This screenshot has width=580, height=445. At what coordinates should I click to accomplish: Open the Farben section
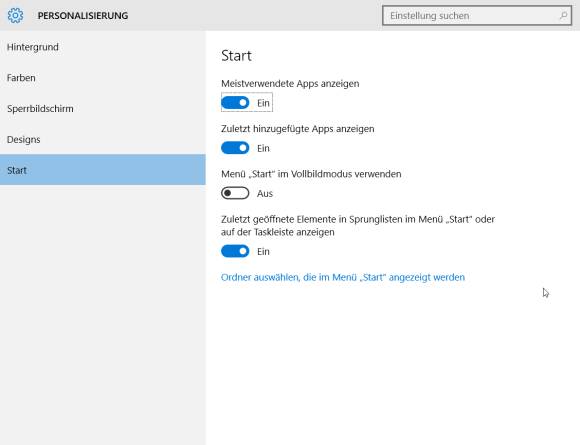click(21, 78)
